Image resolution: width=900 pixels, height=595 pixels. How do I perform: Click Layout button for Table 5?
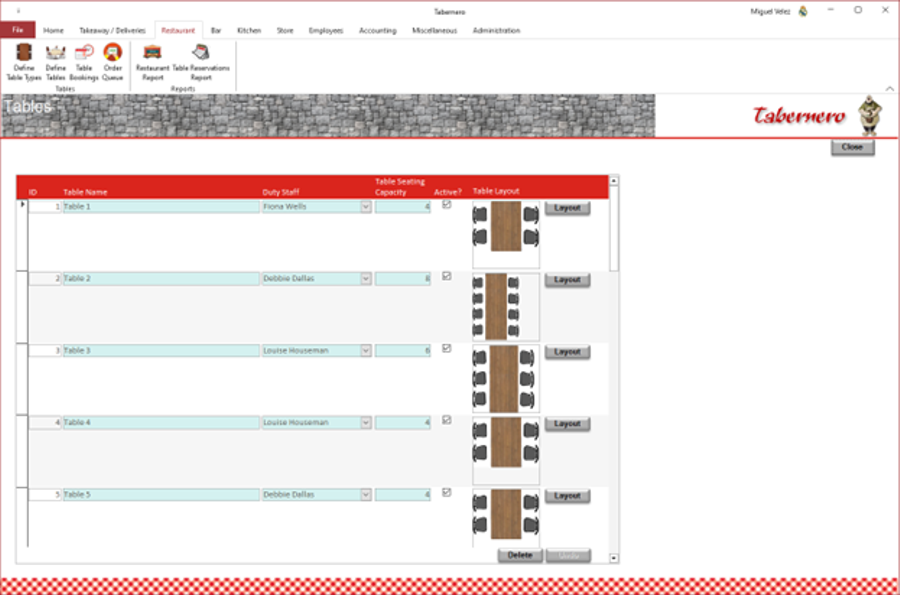pyautogui.click(x=567, y=496)
